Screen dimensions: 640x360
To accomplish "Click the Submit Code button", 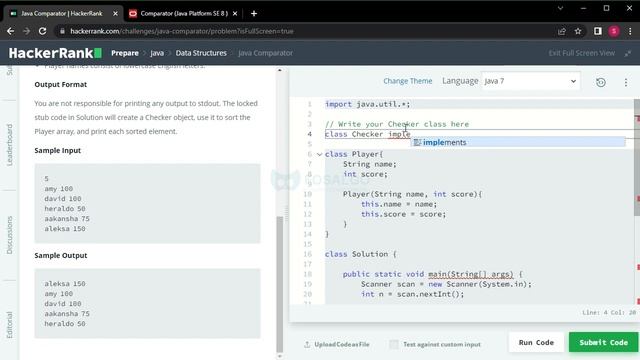I will point(604,342).
